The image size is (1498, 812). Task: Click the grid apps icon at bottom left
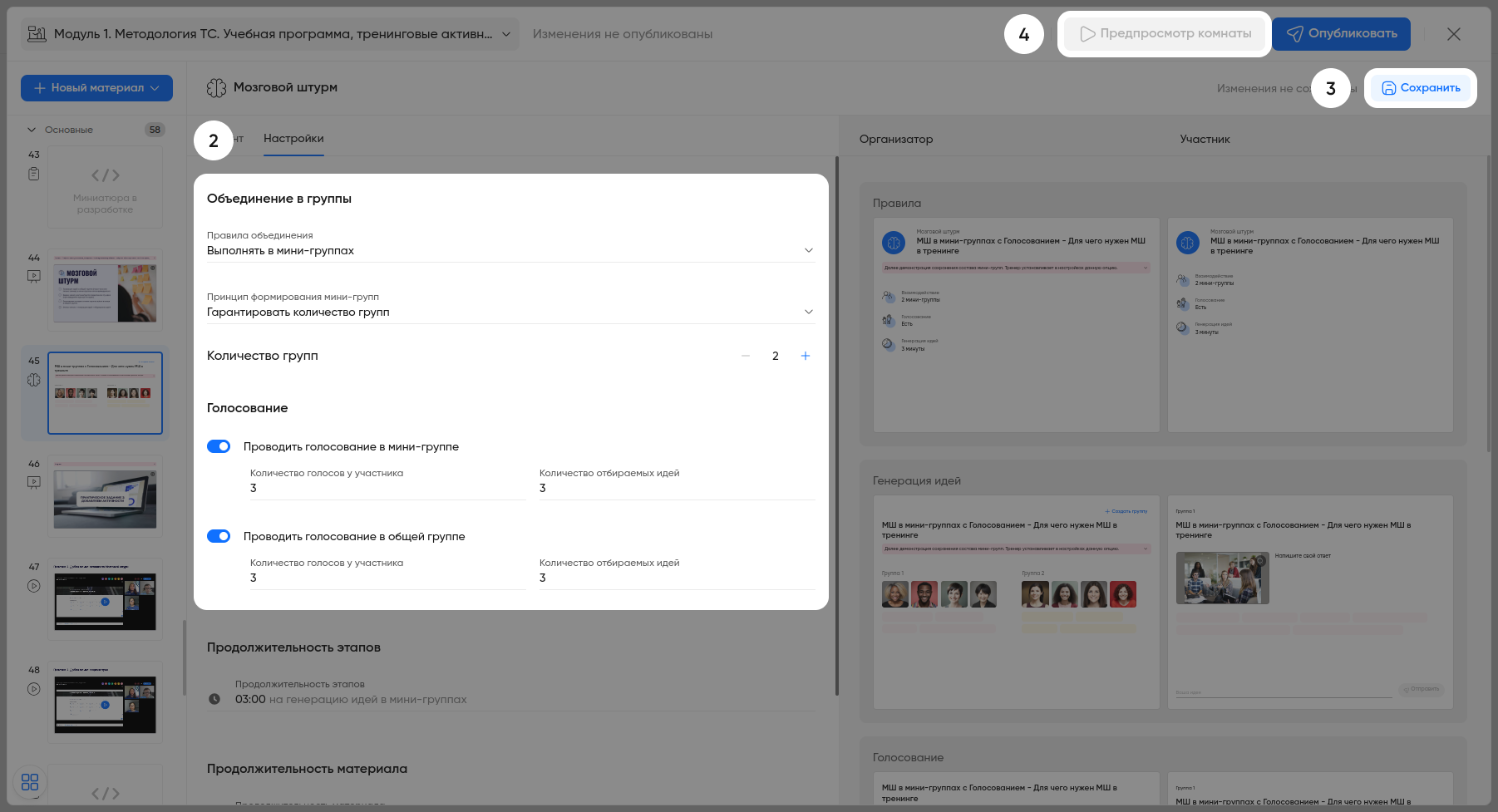click(x=30, y=782)
